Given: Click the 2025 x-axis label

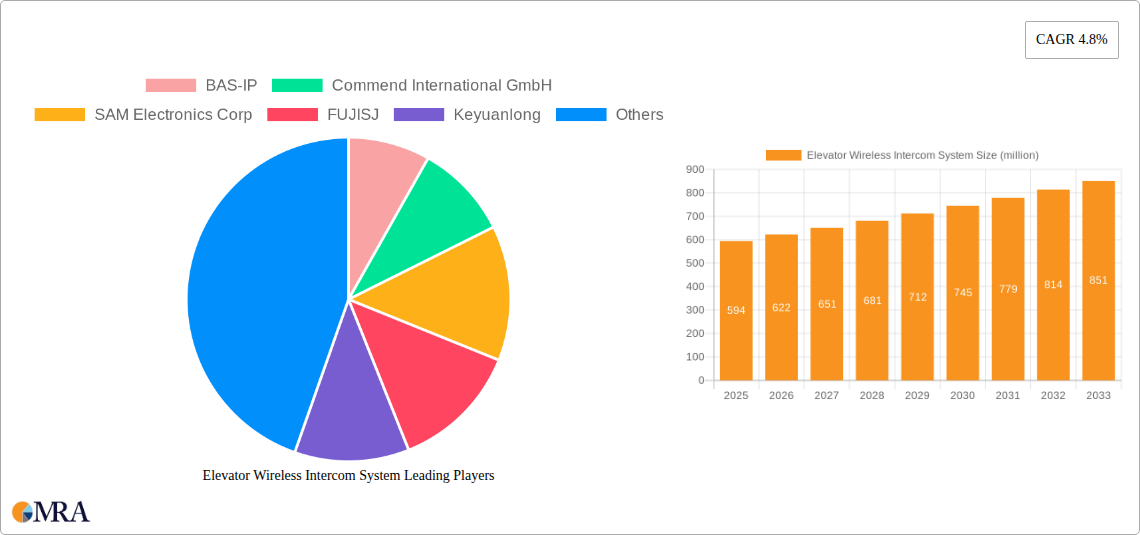Looking at the screenshot, I should point(736,395).
